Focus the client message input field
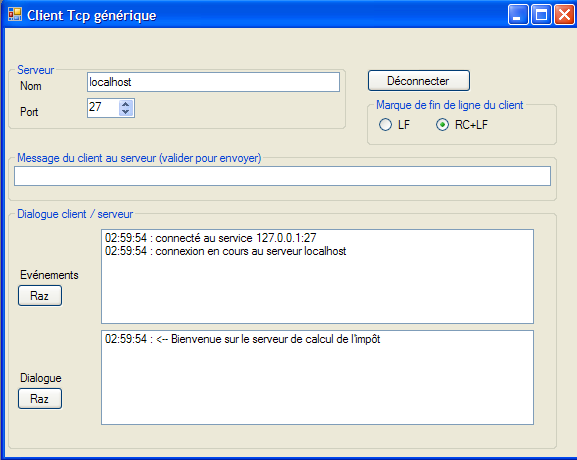 tap(282, 176)
